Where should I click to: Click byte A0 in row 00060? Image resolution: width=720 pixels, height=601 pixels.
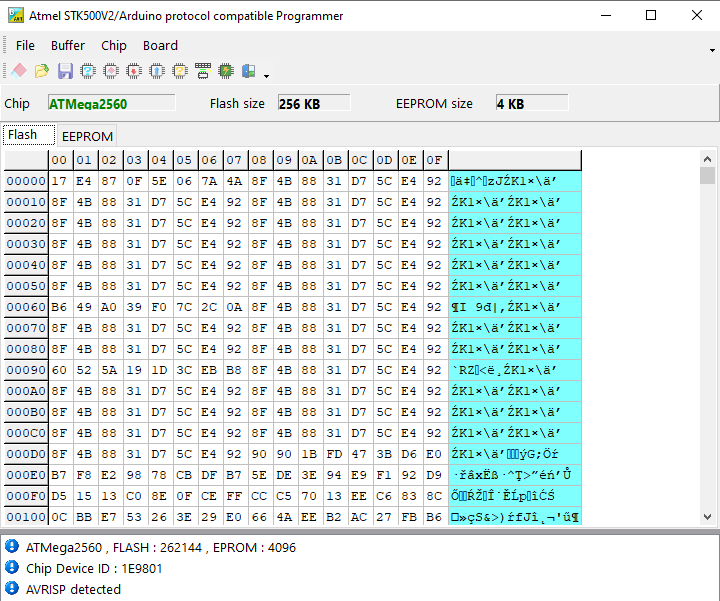pyautogui.click(x=111, y=307)
